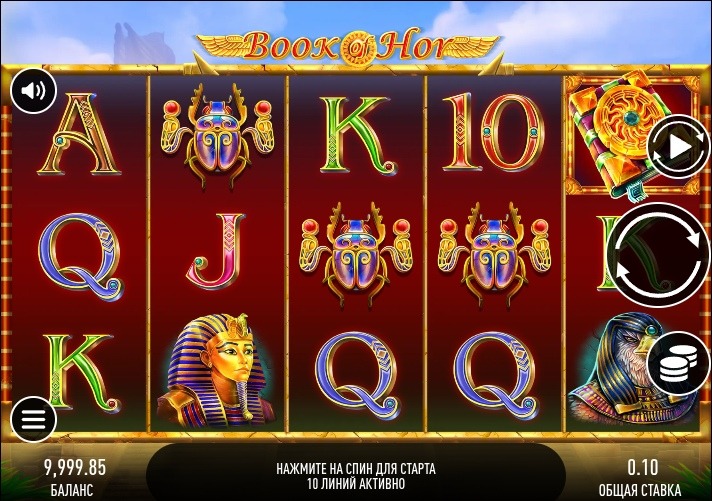Mute the game sound
Image resolution: width=712 pixels, height=501 pixels.
33,91
